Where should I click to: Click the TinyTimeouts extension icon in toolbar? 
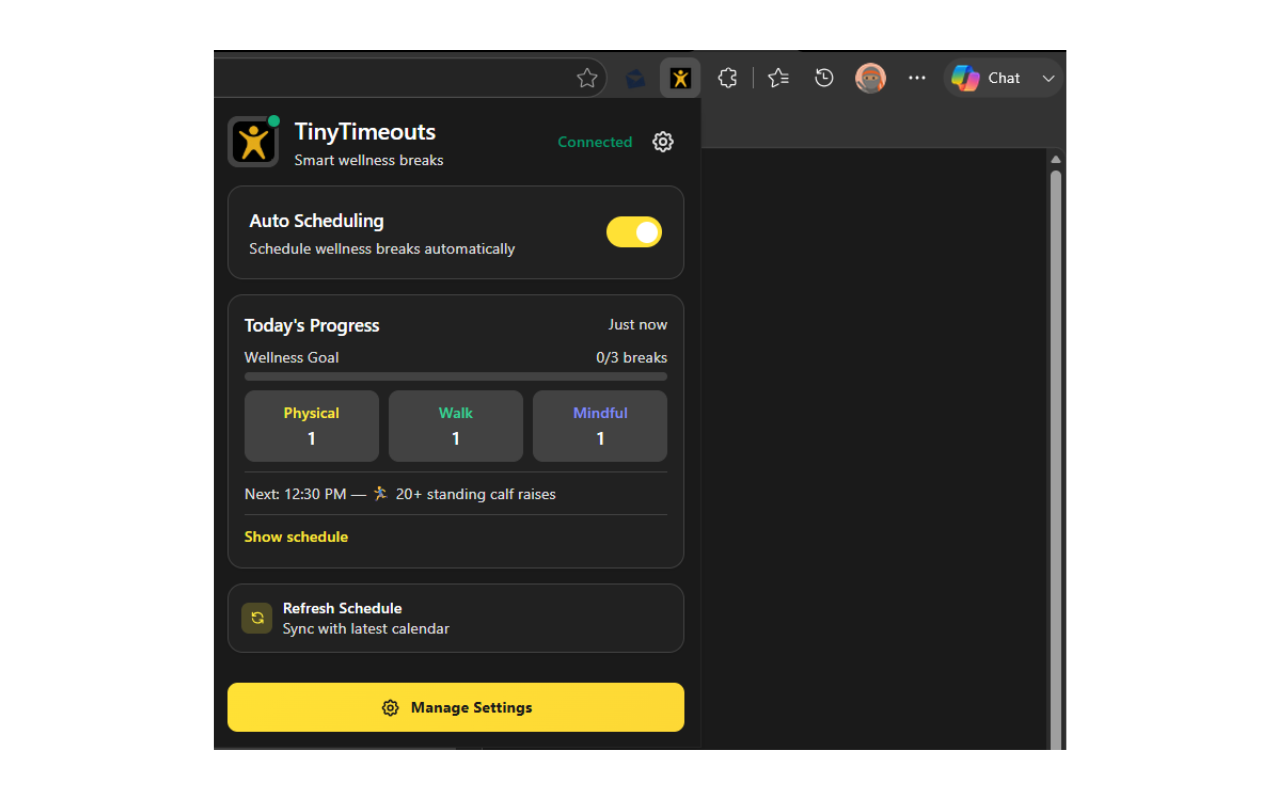tap(680, 78)
